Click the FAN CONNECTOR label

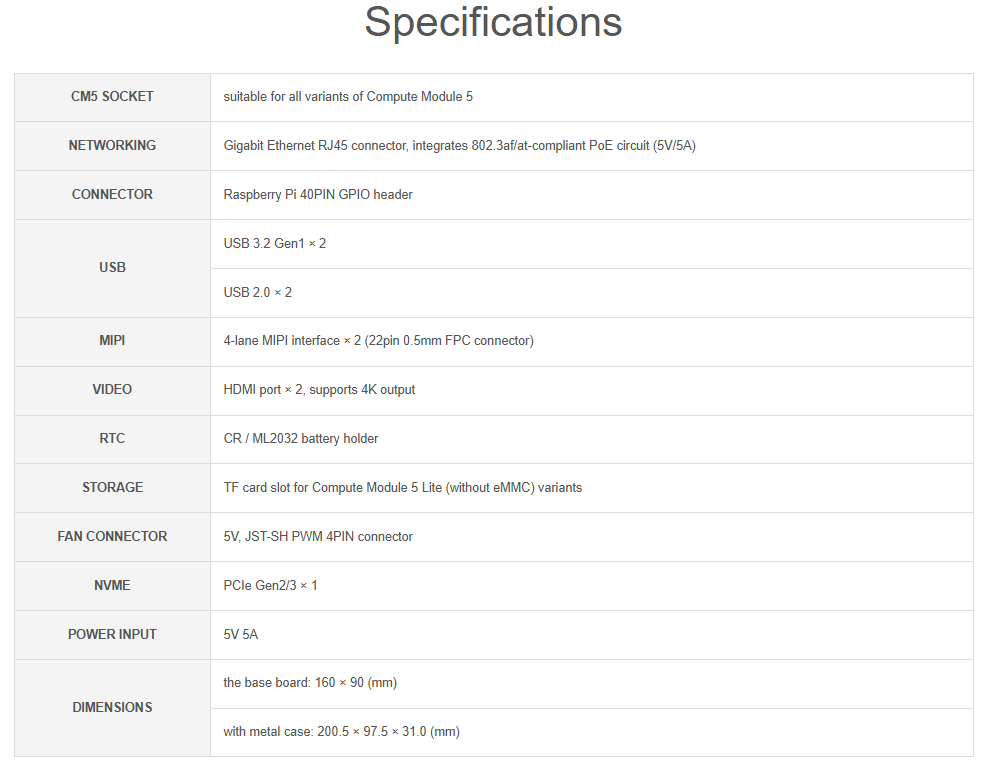[112, 536]
